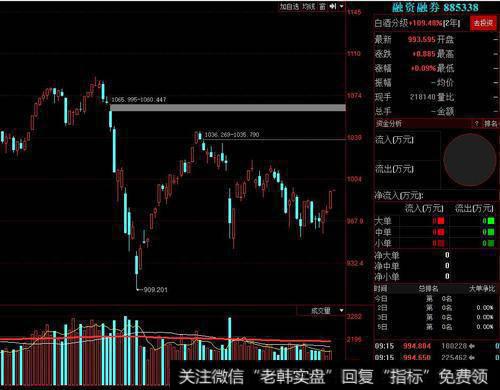
Task: Click the 现手 value 218140
Action: (422, 97)
